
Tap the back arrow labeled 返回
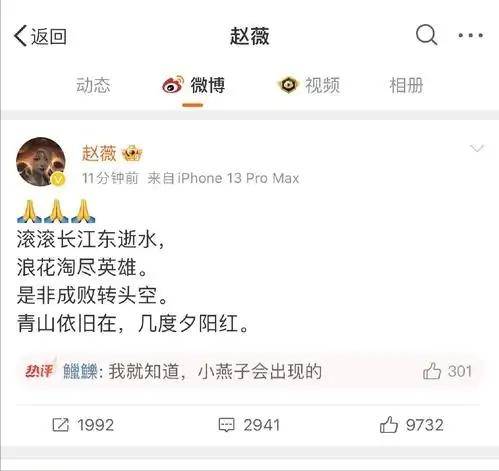click(40, 36)
